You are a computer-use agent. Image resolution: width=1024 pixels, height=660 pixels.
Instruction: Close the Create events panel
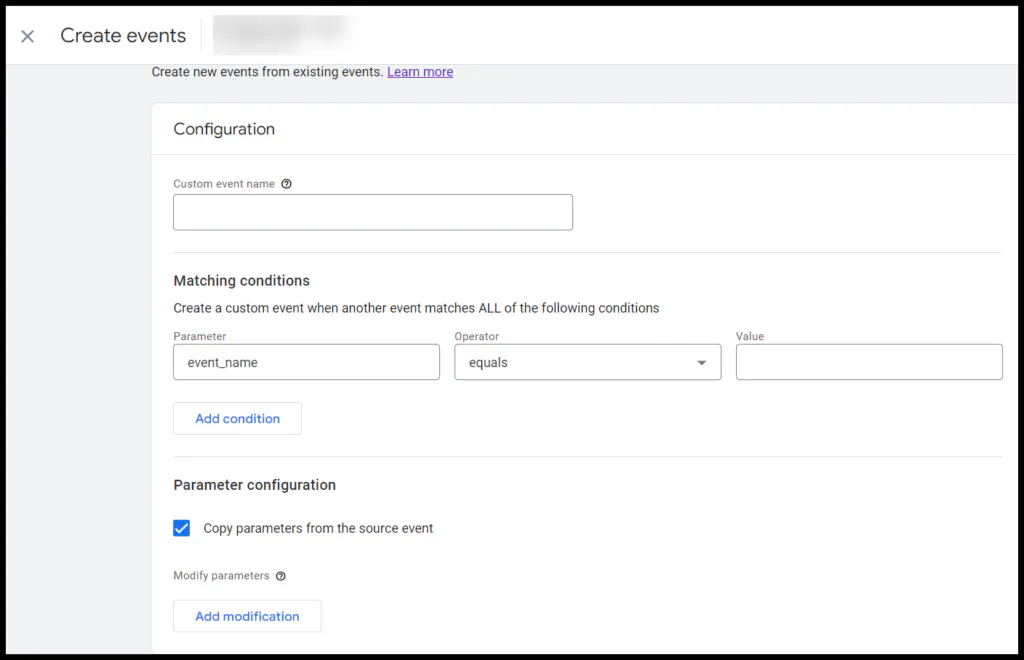tap(27, 37)
